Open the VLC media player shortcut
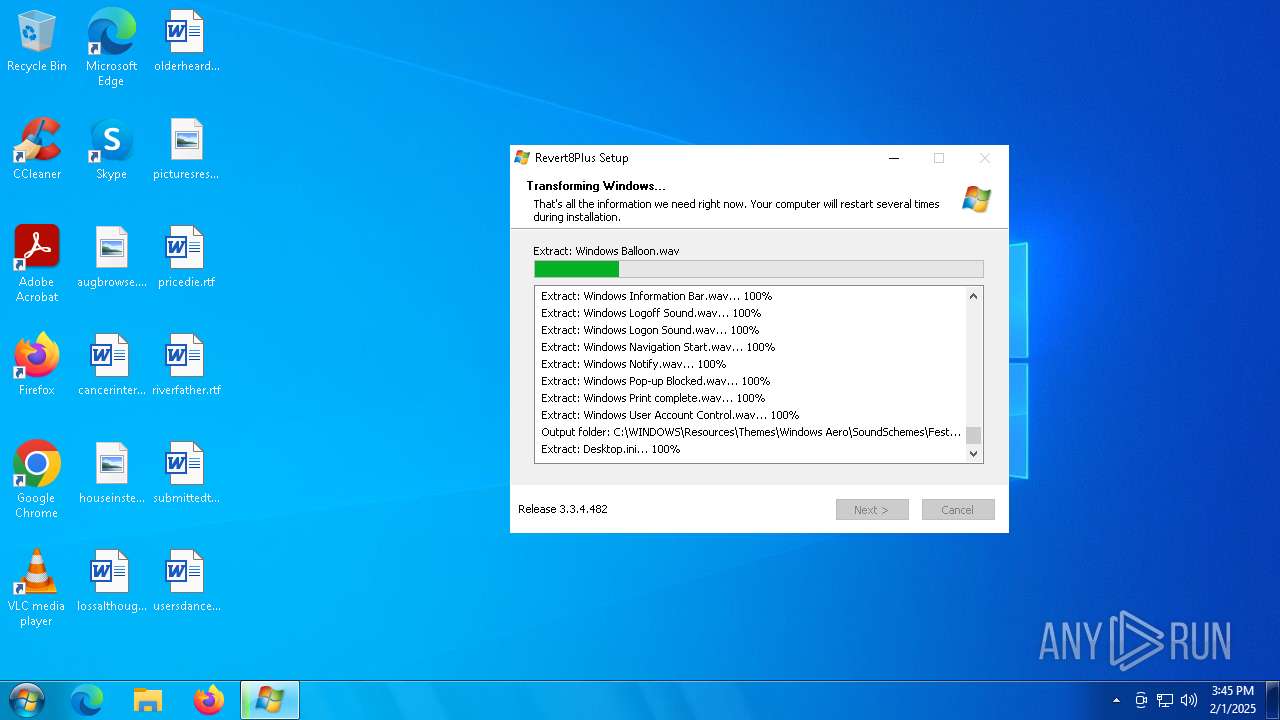Viewport: 1280px width, 720px height. 37,588
